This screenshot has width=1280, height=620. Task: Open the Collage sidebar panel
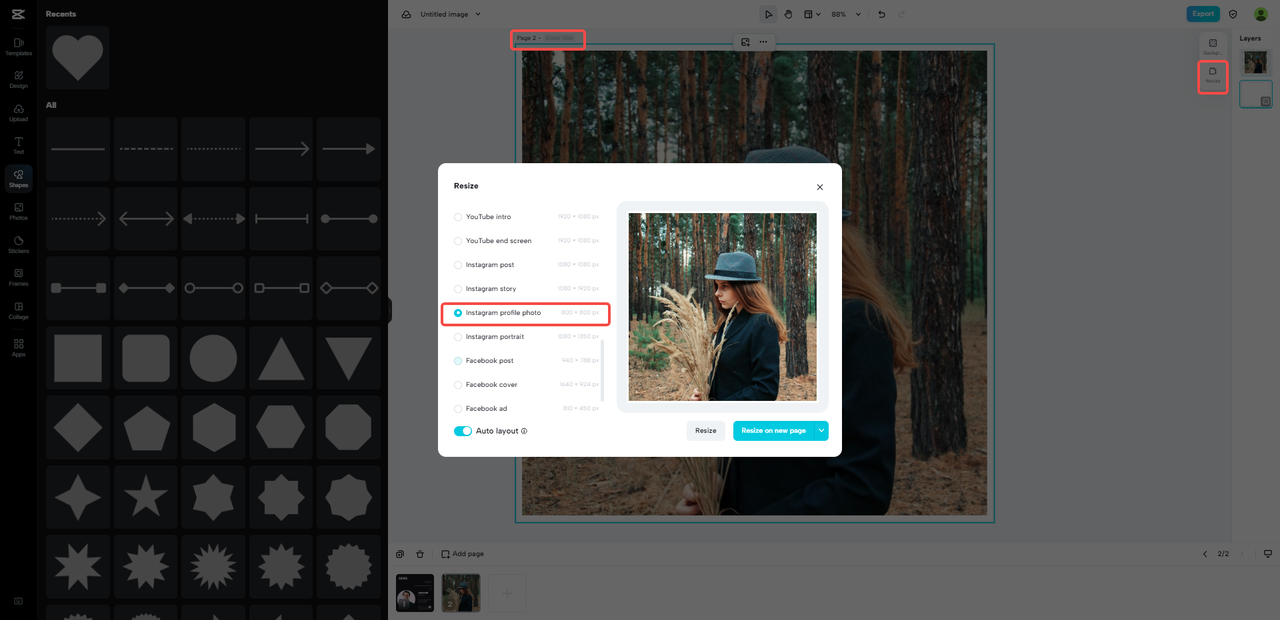(x=18, y=310)
